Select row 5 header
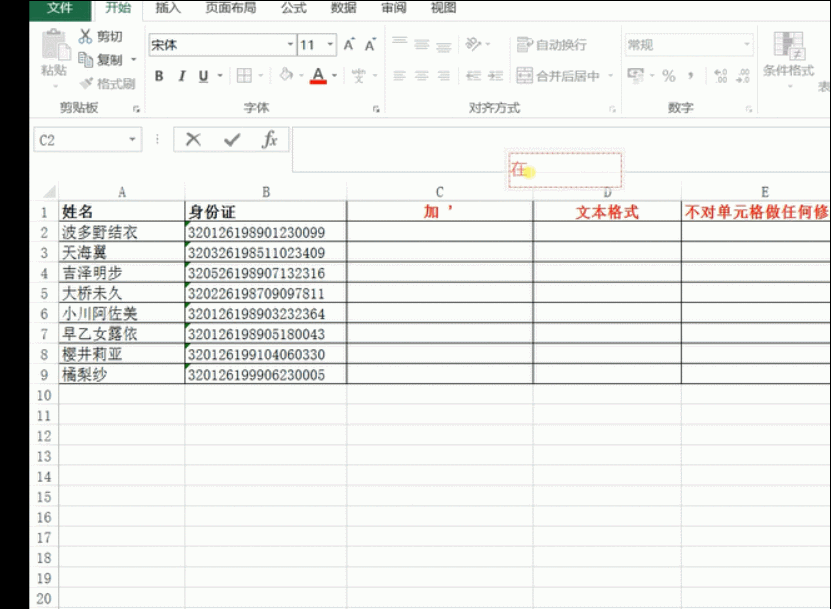831x609 pixels. click(x=45, y=294)
